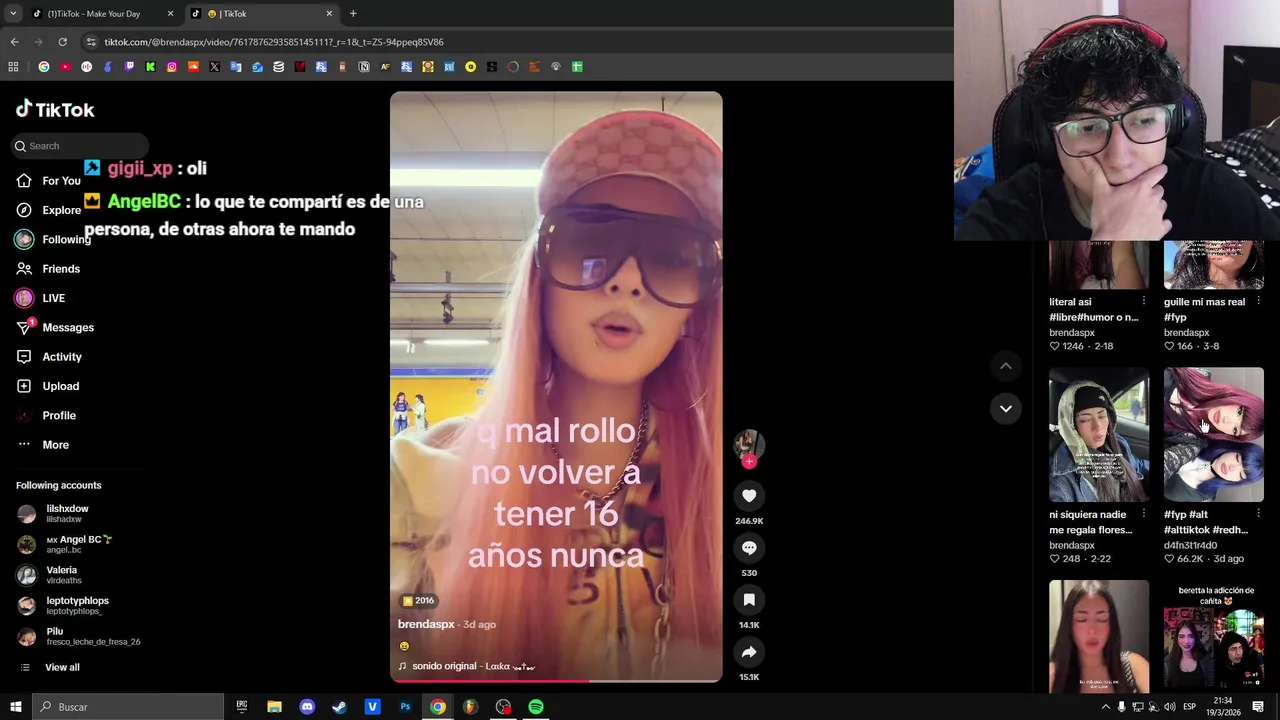Image resolution: width=1280 pixels, height=720 pixels.
Task: Expand the More menu in sidebar
Action: tap(43, 445)
